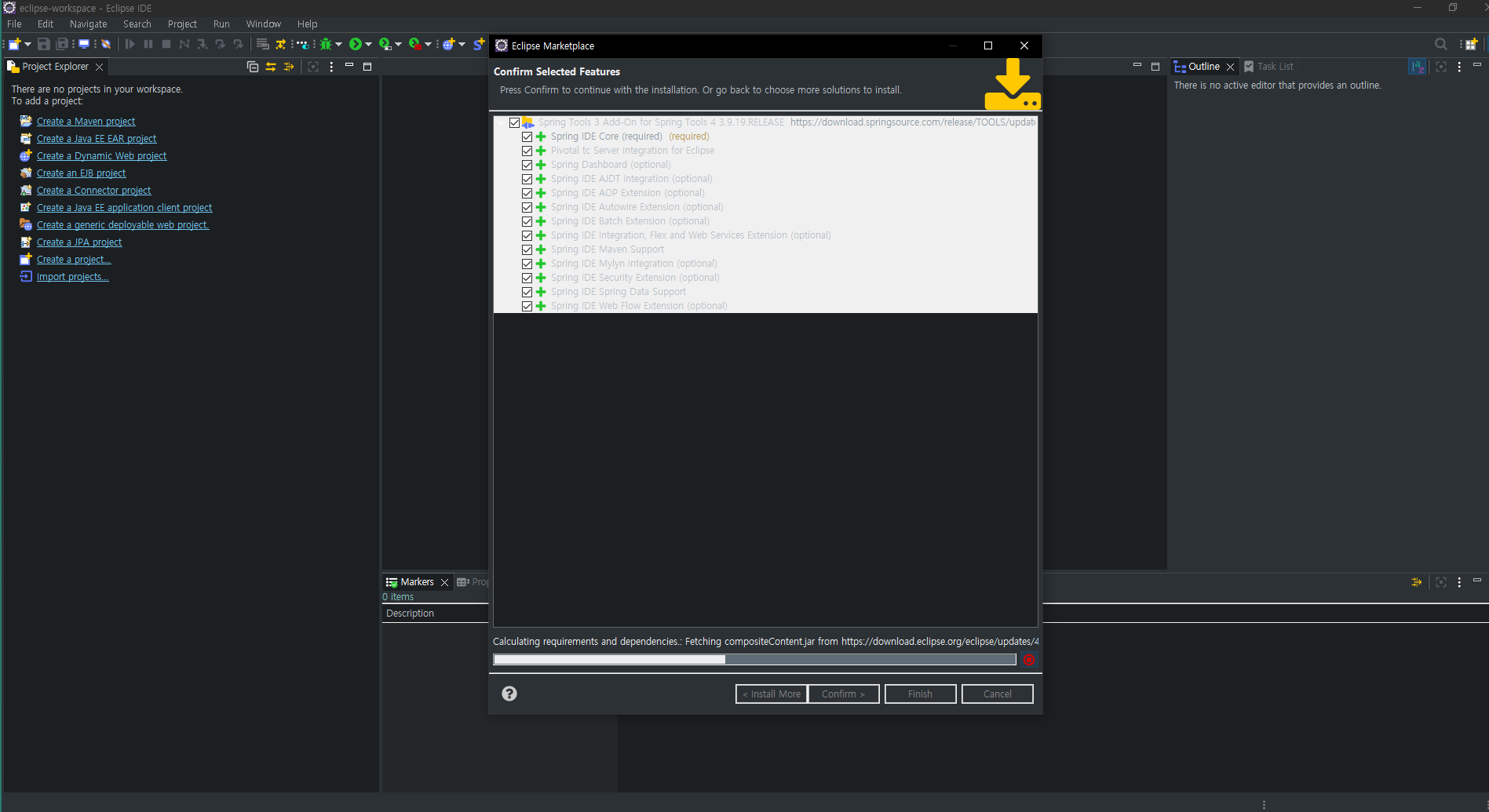Select the Spring IDE Security Extension row

pos(765,278)
